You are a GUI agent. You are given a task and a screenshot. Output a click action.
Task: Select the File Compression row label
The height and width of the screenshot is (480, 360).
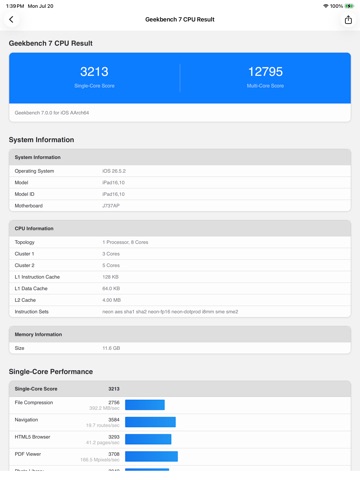coord(34,402)
